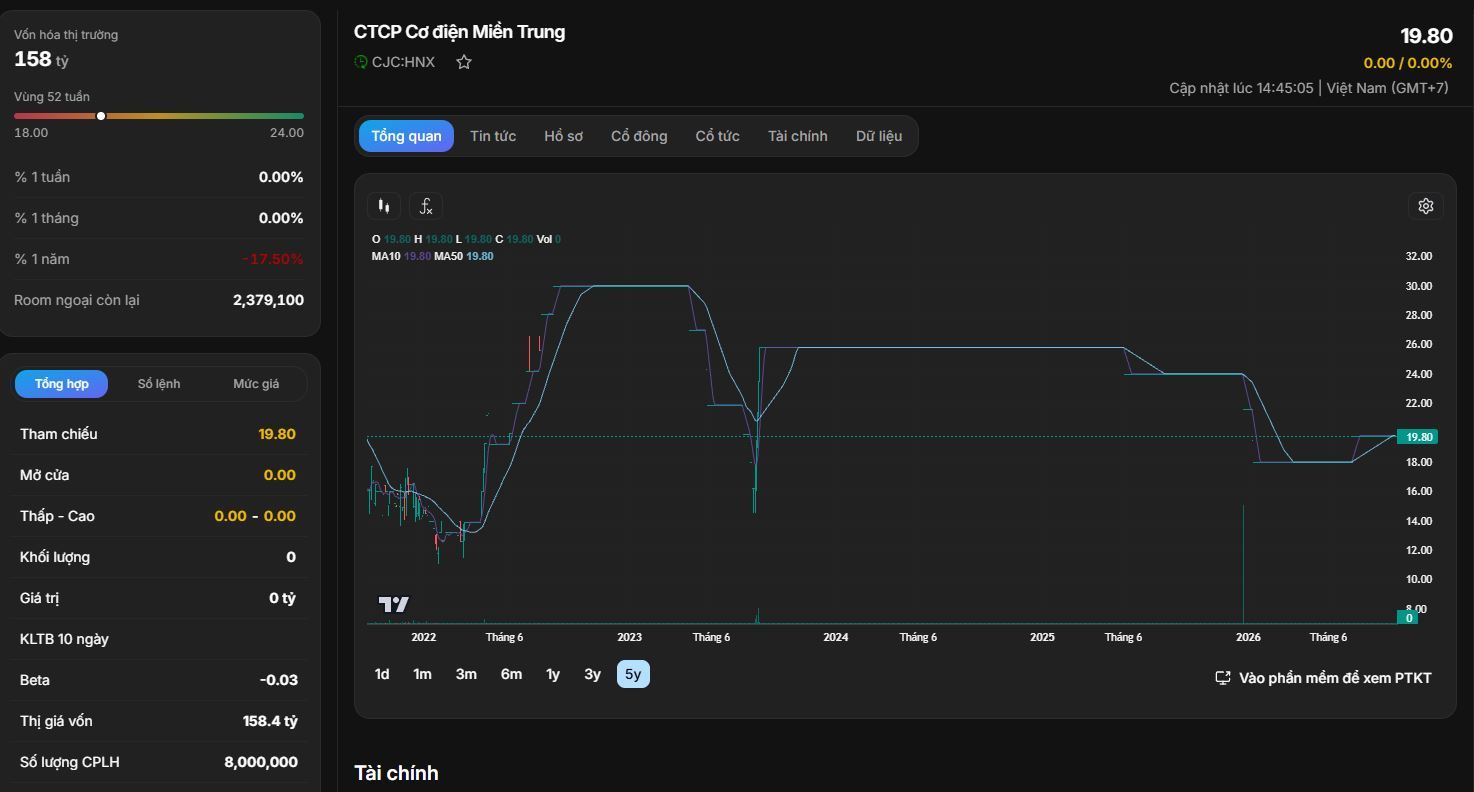Viewport: 1474px width, 792px height.
Task: Click the 19.80 price label on chart axis
Action: 1419,437
